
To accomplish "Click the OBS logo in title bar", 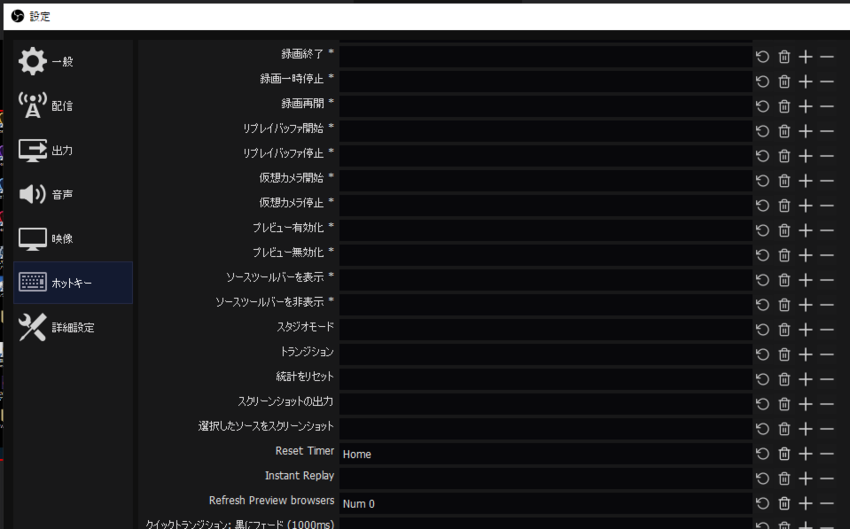I will click(17, 16).
